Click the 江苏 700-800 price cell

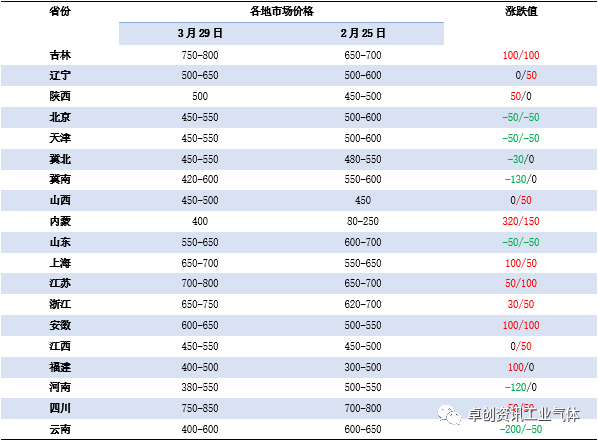tap(200, 283)
